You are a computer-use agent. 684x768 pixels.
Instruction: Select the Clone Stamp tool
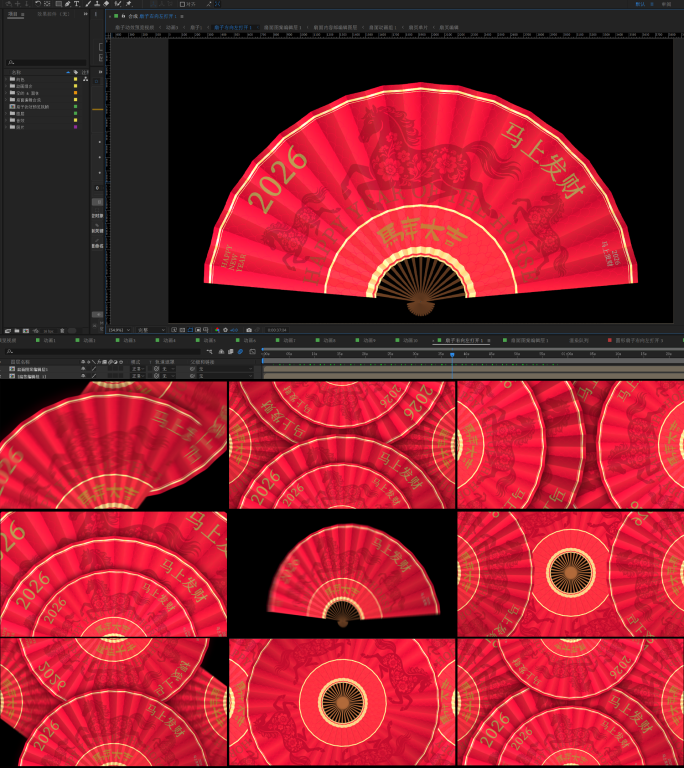[x=97, y=4]
